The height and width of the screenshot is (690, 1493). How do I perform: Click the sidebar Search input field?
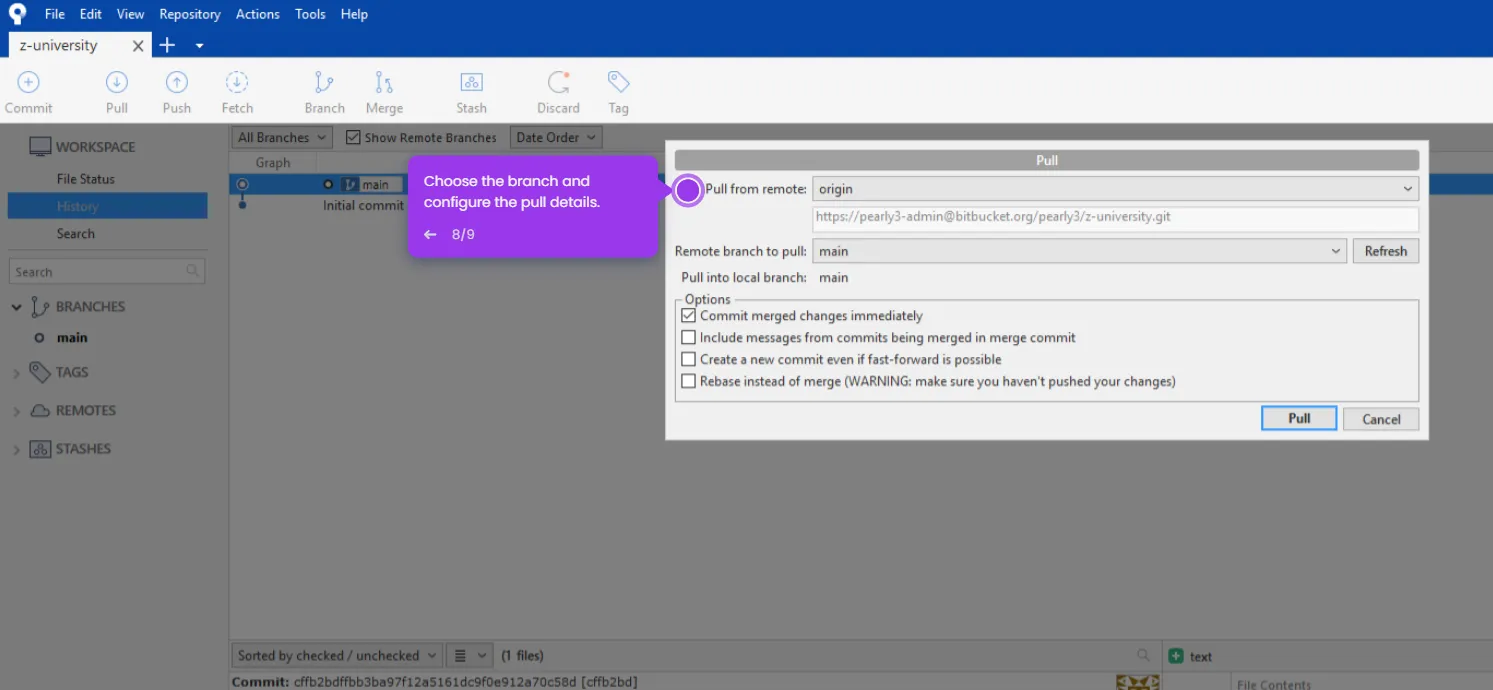pyautogui.click(x=107, y=271)
